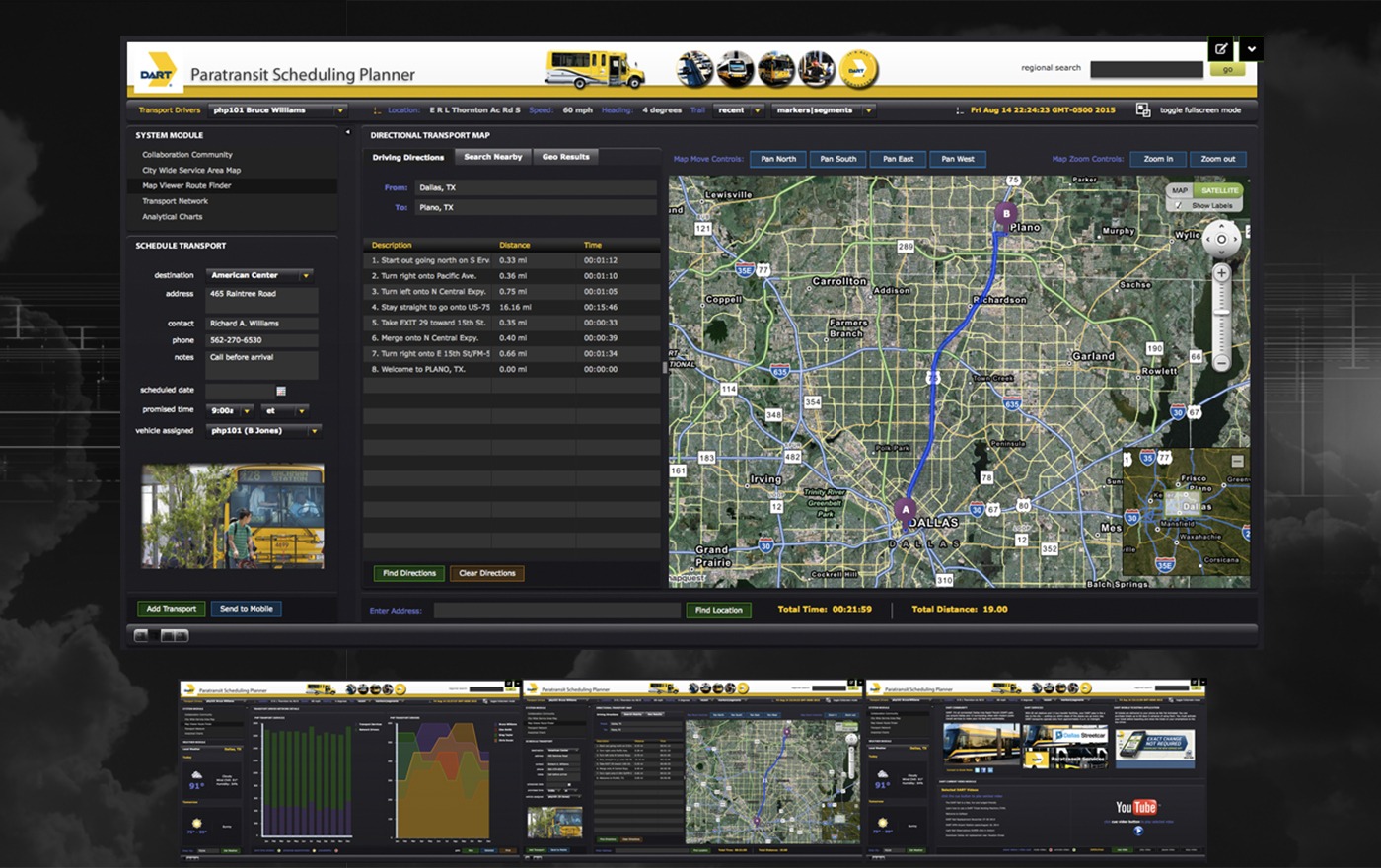Image resolution: width=1381 pixels, height=868 pixels.
Task: Click the map zoom slider track
Action: tap(1221, 318)
